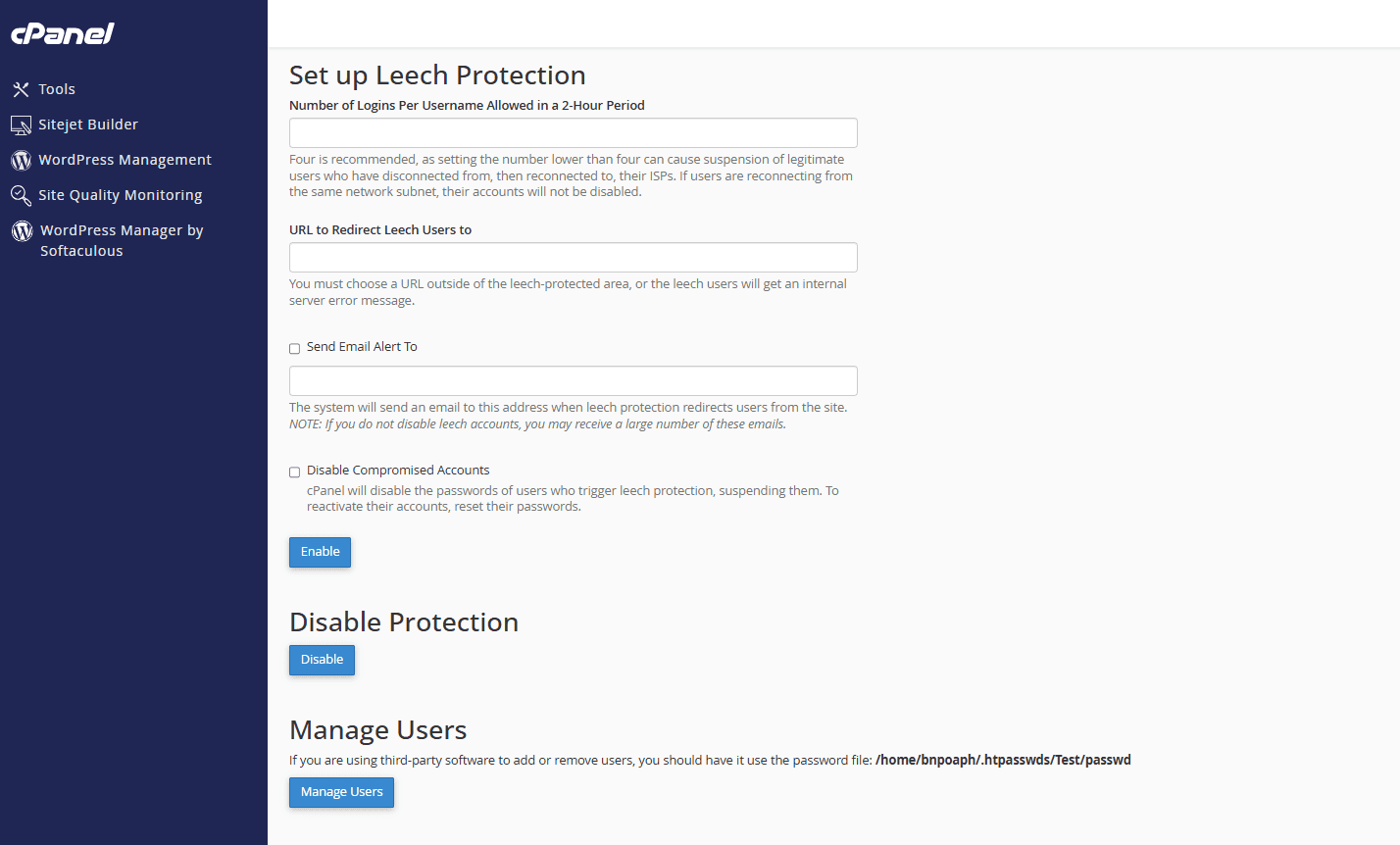Viewport: 1400px width, 845px height.
Task: Click the cPanel logo
Action: [x=63, y=34]
